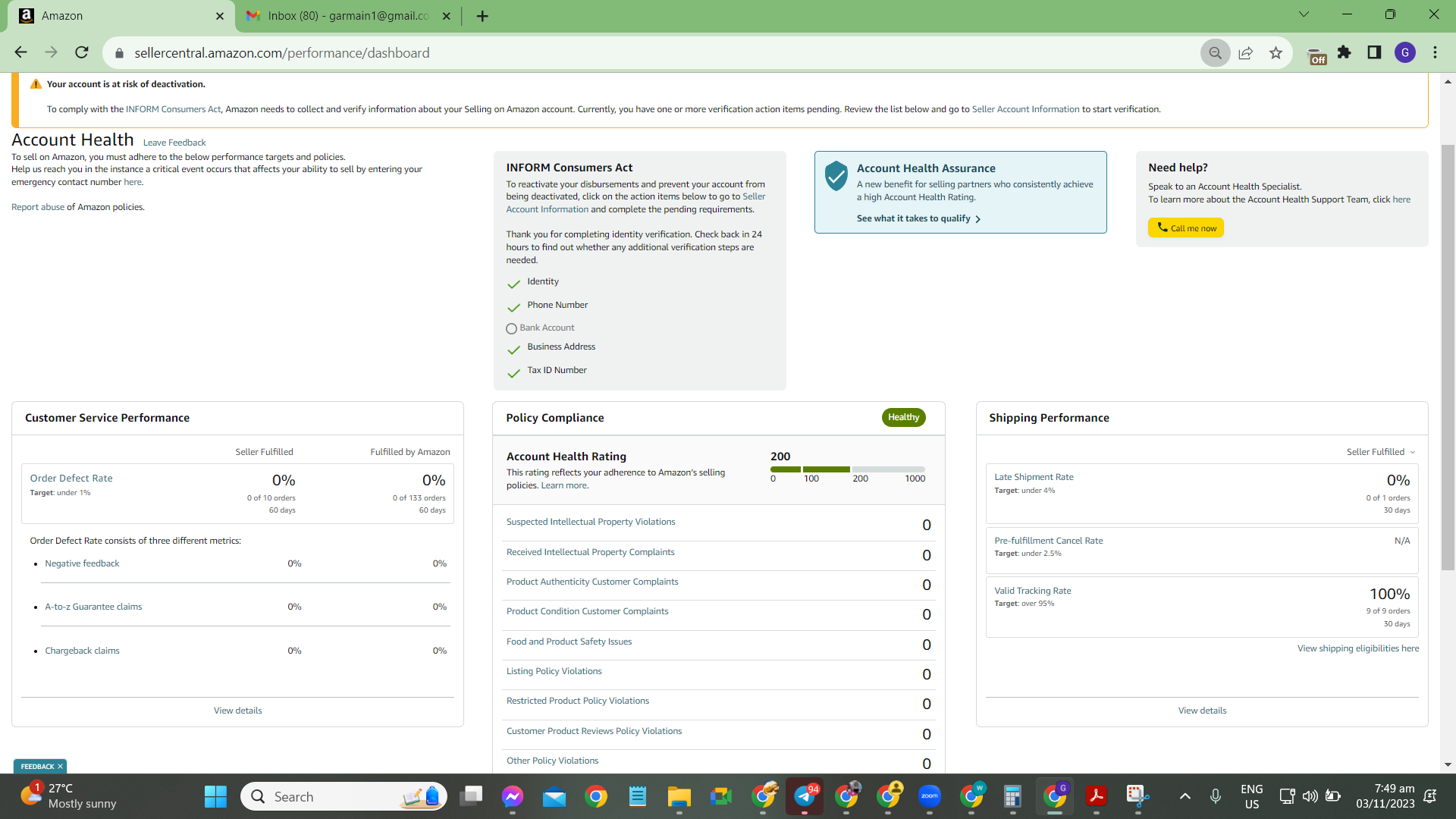
Task: Click the Report abuse link
Action: [38, 207]
